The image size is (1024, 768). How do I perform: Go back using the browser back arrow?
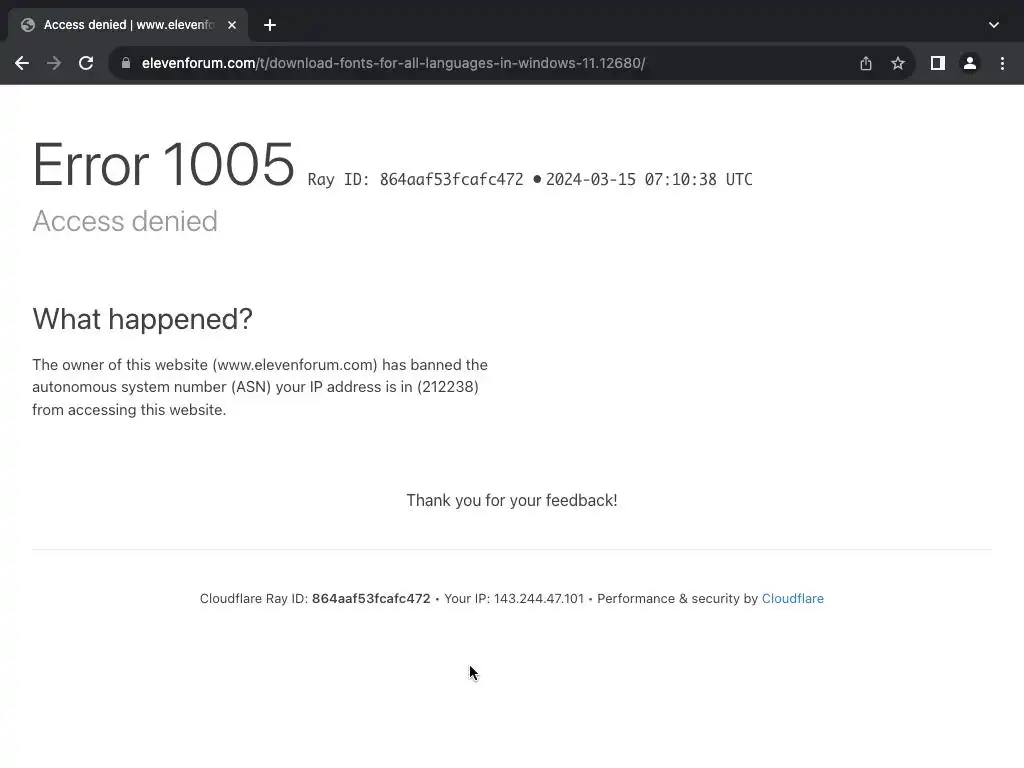tap(22, 63)
